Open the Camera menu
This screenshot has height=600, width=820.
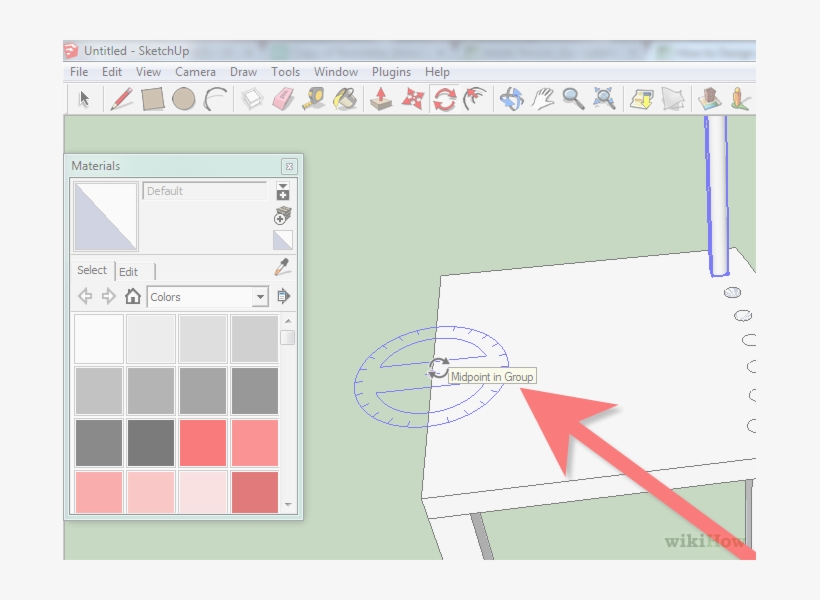[195, 72]
